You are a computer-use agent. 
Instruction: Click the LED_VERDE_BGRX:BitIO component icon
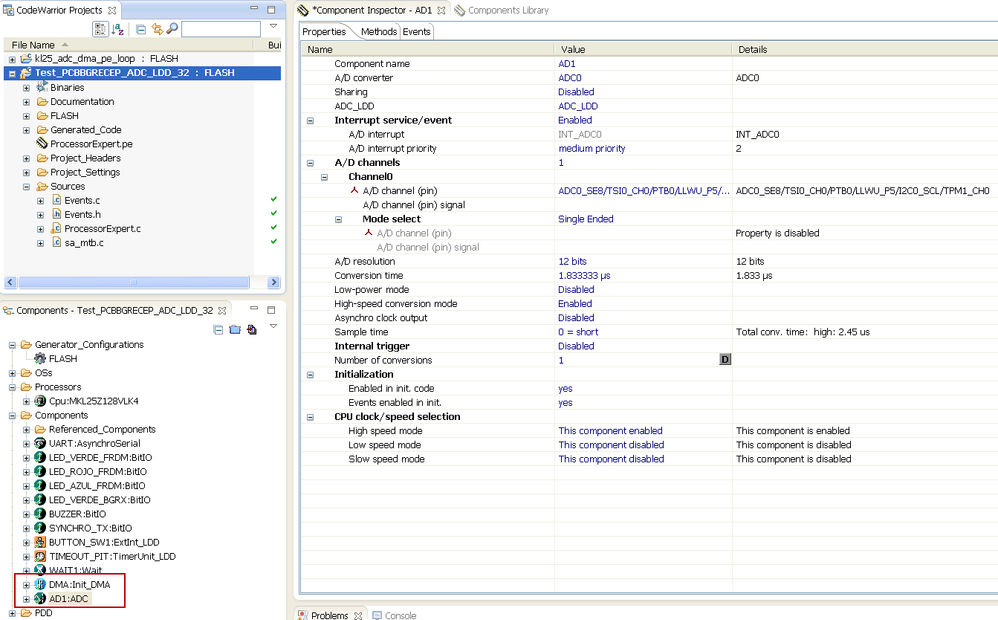pos(40,500)
